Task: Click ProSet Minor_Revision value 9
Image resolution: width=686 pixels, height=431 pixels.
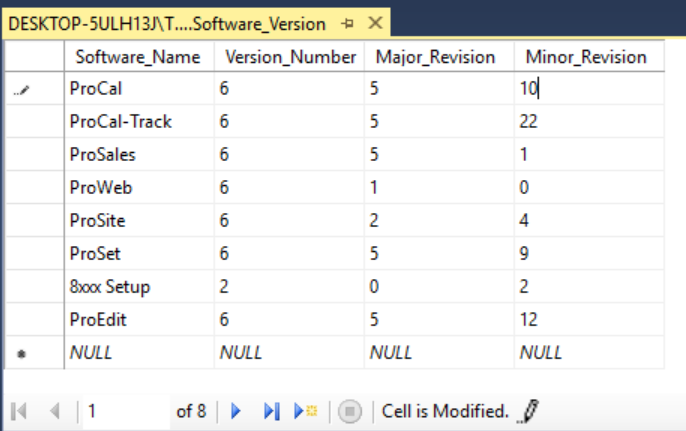Action: click(589, 253)
